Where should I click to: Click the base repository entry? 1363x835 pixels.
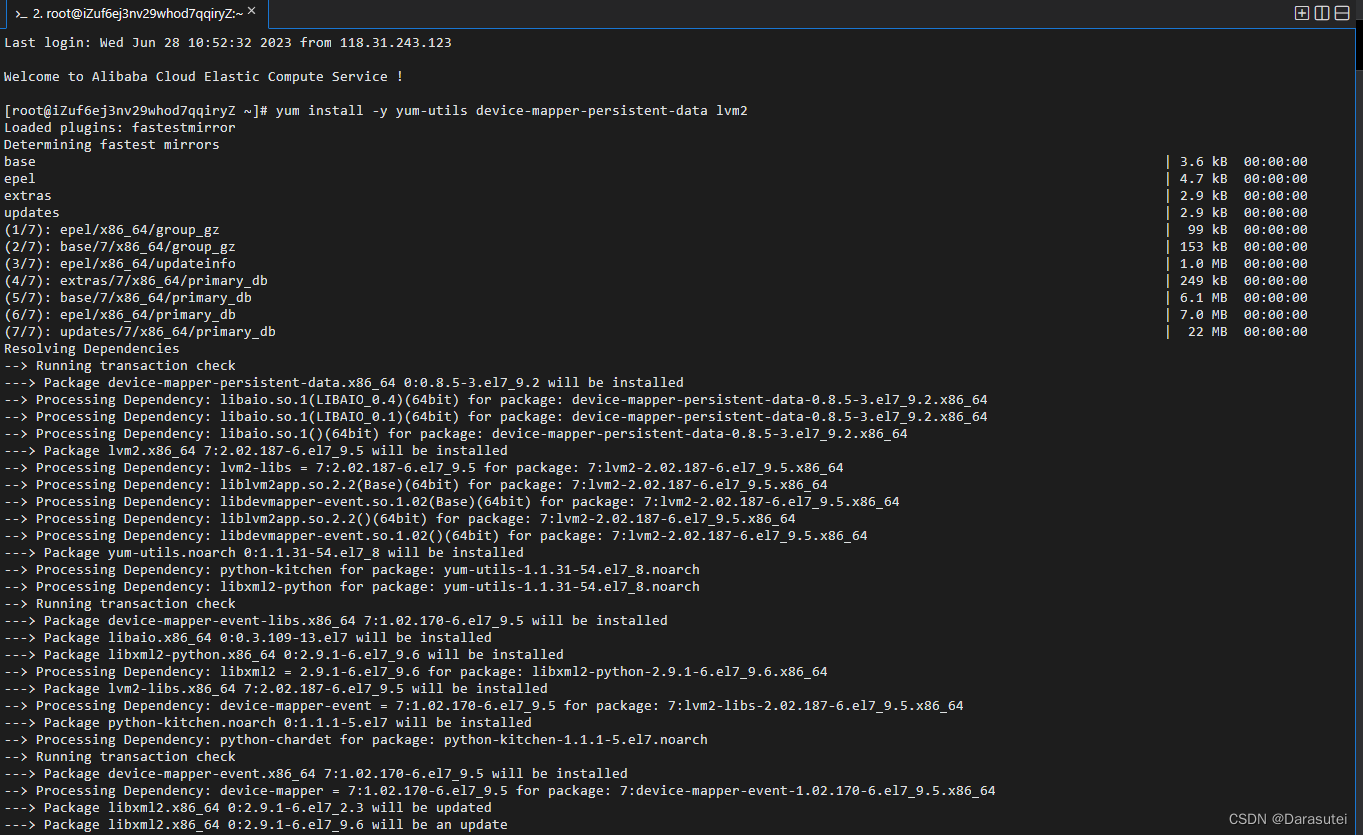[18, 161]
